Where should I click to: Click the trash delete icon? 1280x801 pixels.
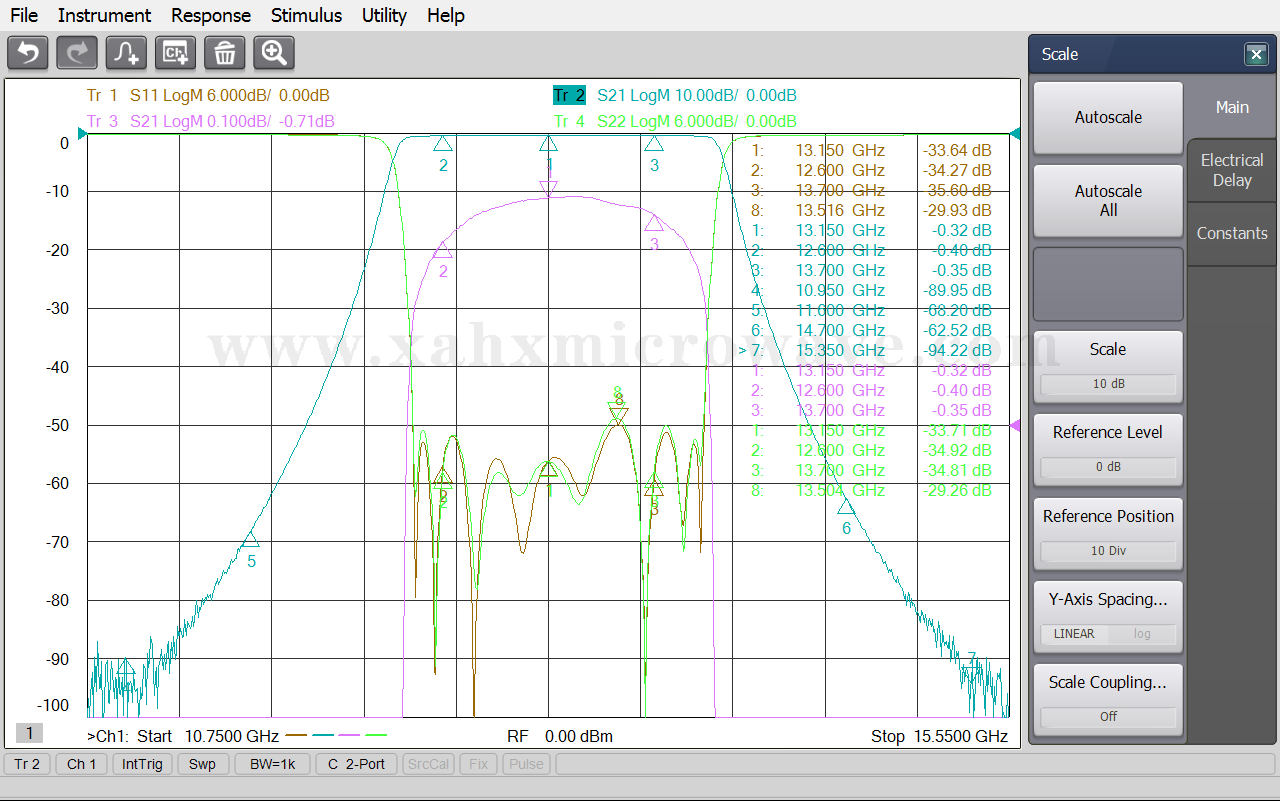pyautogui.click(x=225, y=52)
